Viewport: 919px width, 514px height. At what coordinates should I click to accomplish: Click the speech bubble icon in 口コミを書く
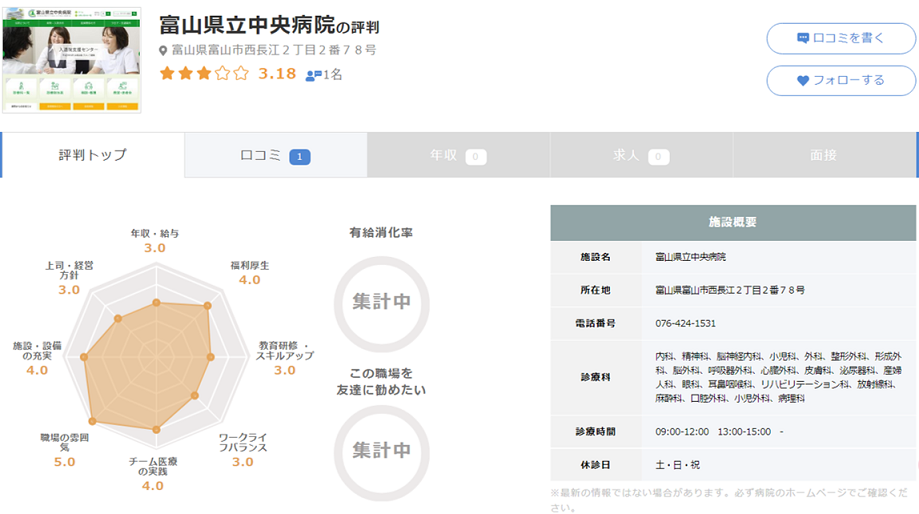point(802,38)
